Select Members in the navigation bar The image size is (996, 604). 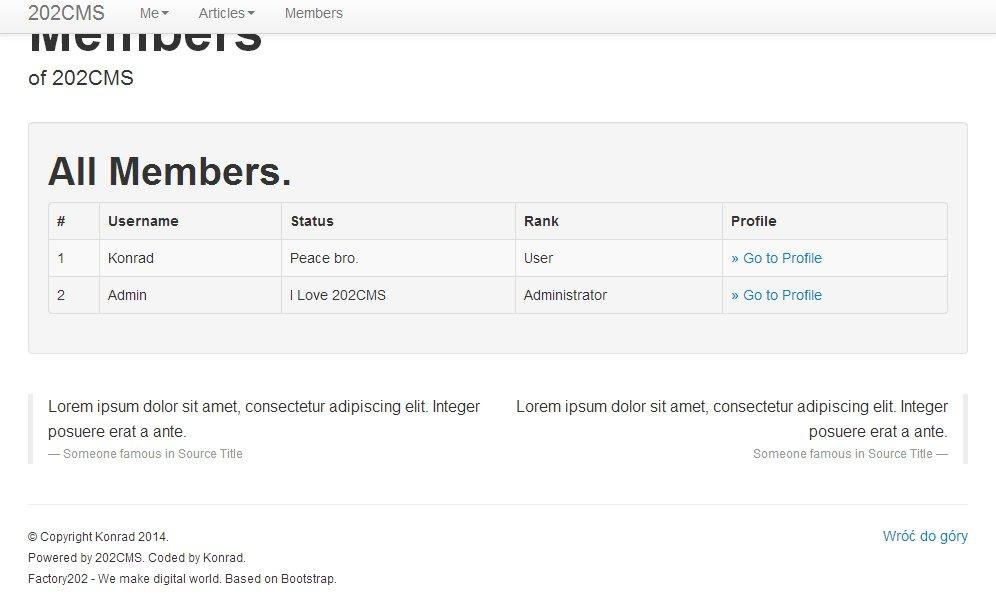point(313,13)
